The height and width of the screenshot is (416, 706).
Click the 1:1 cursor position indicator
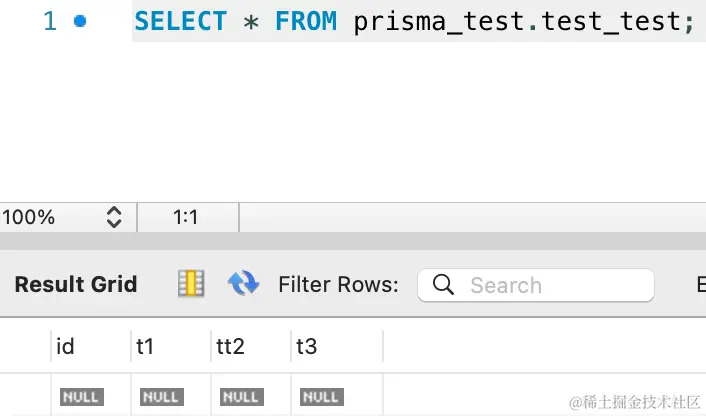(x=186, y=217)
